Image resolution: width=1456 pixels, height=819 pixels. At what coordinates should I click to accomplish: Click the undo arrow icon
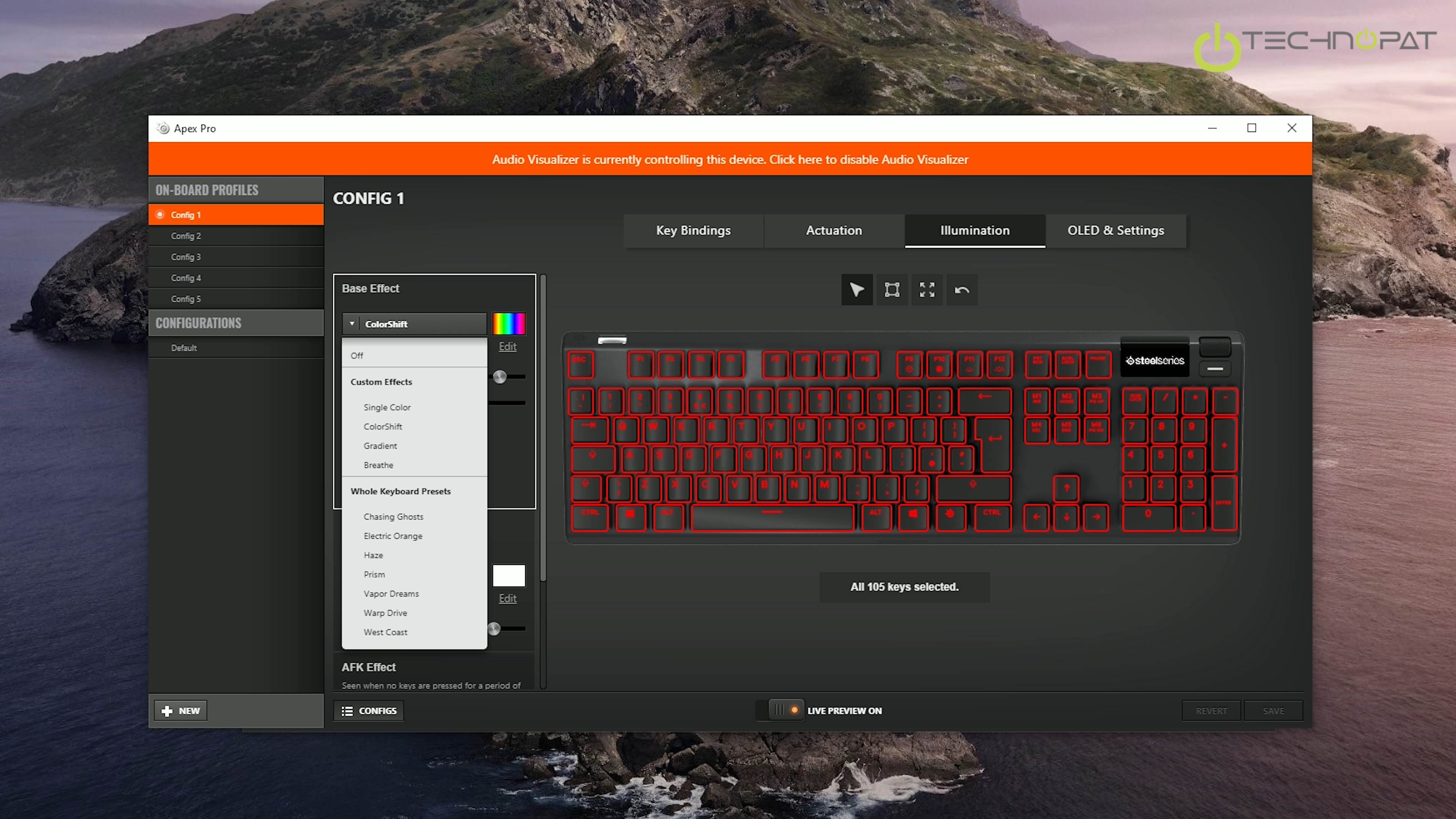pyautogui.click(x=962, y=290)
